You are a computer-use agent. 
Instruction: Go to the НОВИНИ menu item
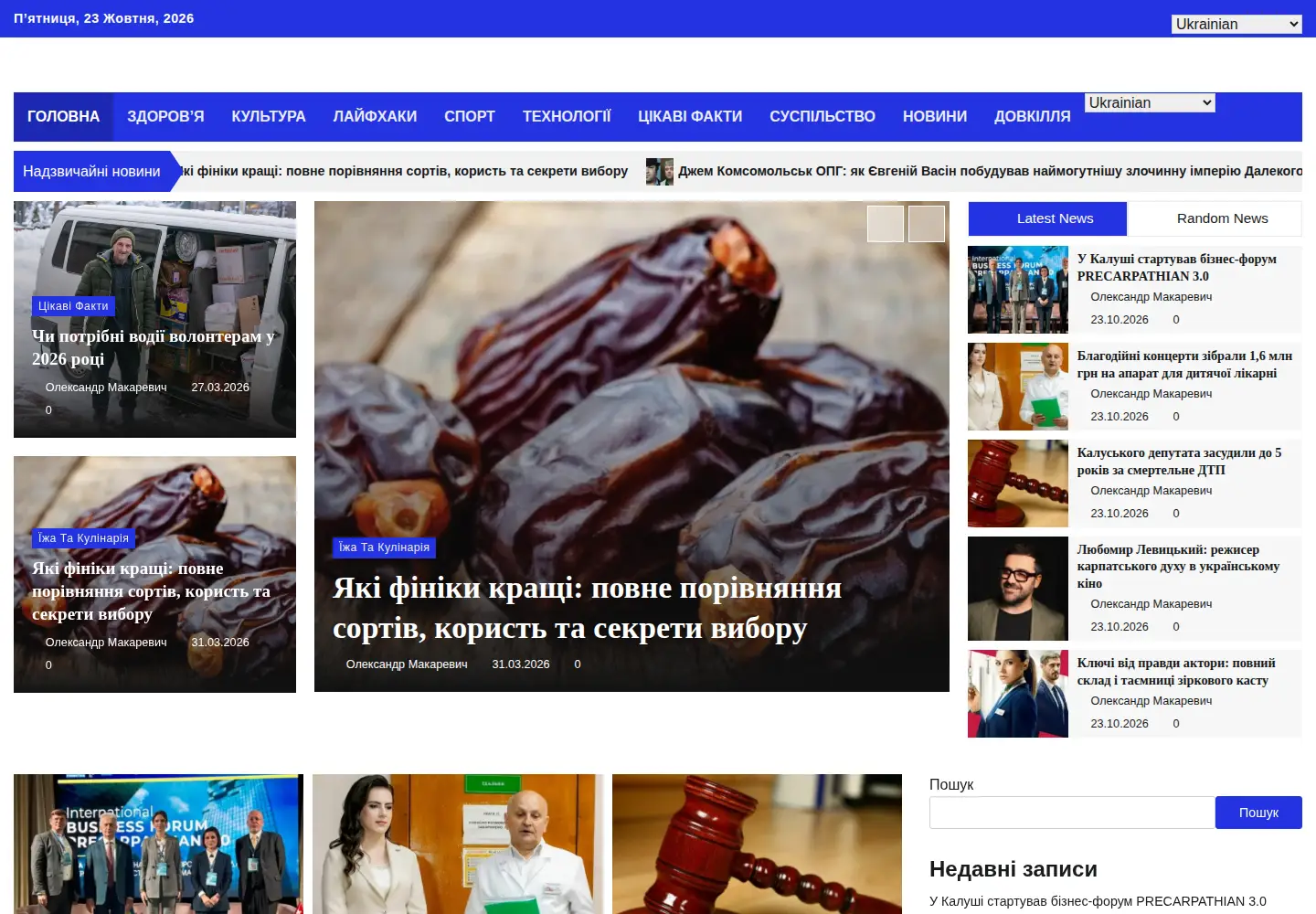coord(935,117)
